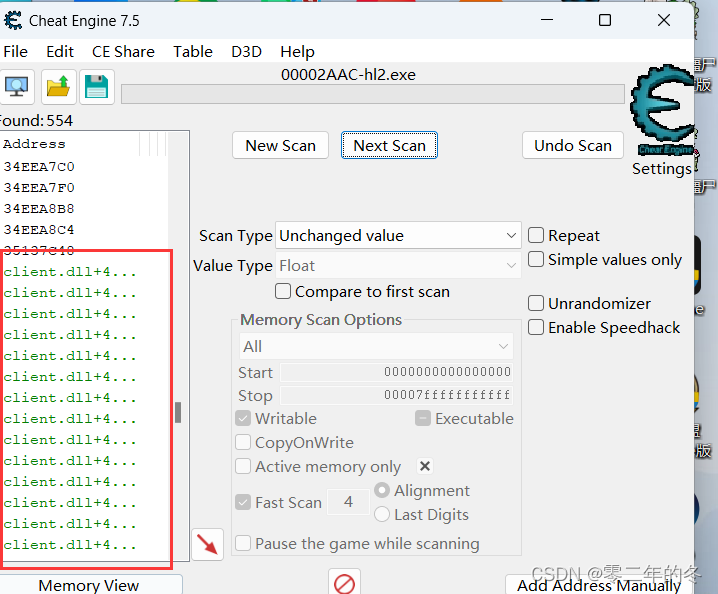Select the Last Digits radio button

point(382,514)
